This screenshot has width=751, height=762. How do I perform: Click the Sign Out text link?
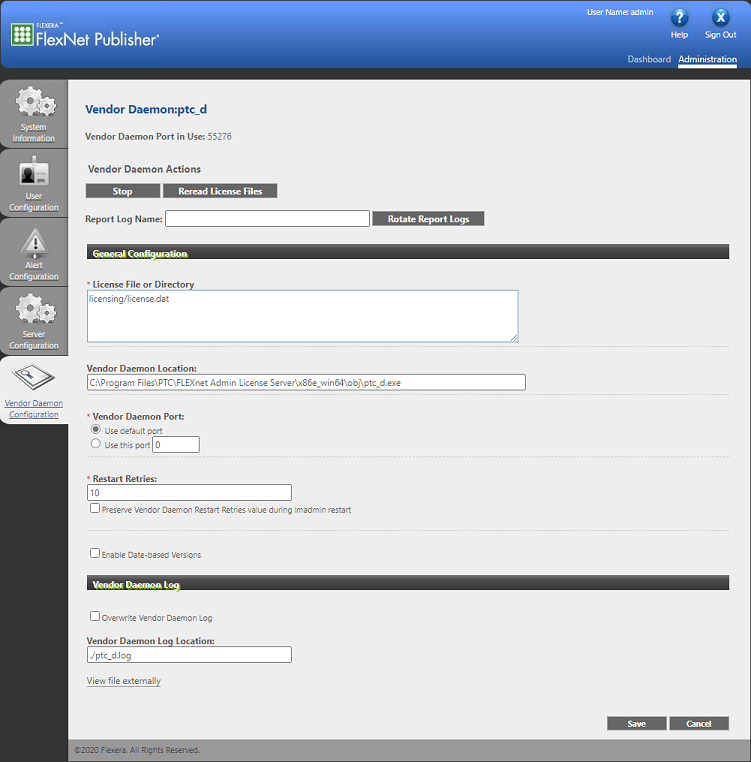coord(720,35)
